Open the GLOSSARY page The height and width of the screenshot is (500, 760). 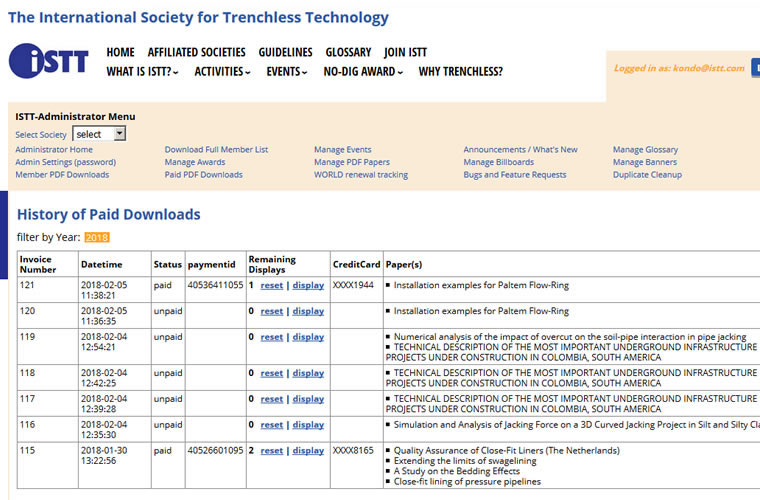point(348,52)
